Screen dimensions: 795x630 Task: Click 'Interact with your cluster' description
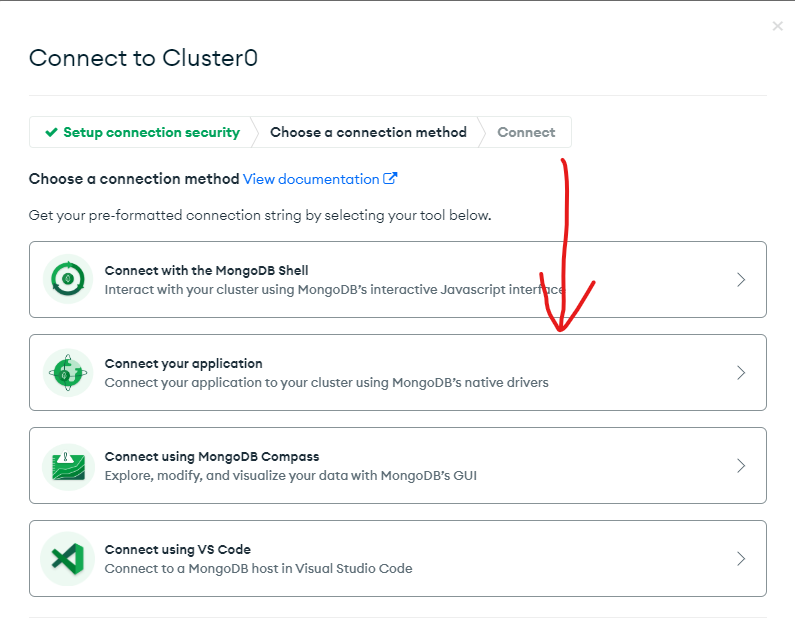[335, 289]
